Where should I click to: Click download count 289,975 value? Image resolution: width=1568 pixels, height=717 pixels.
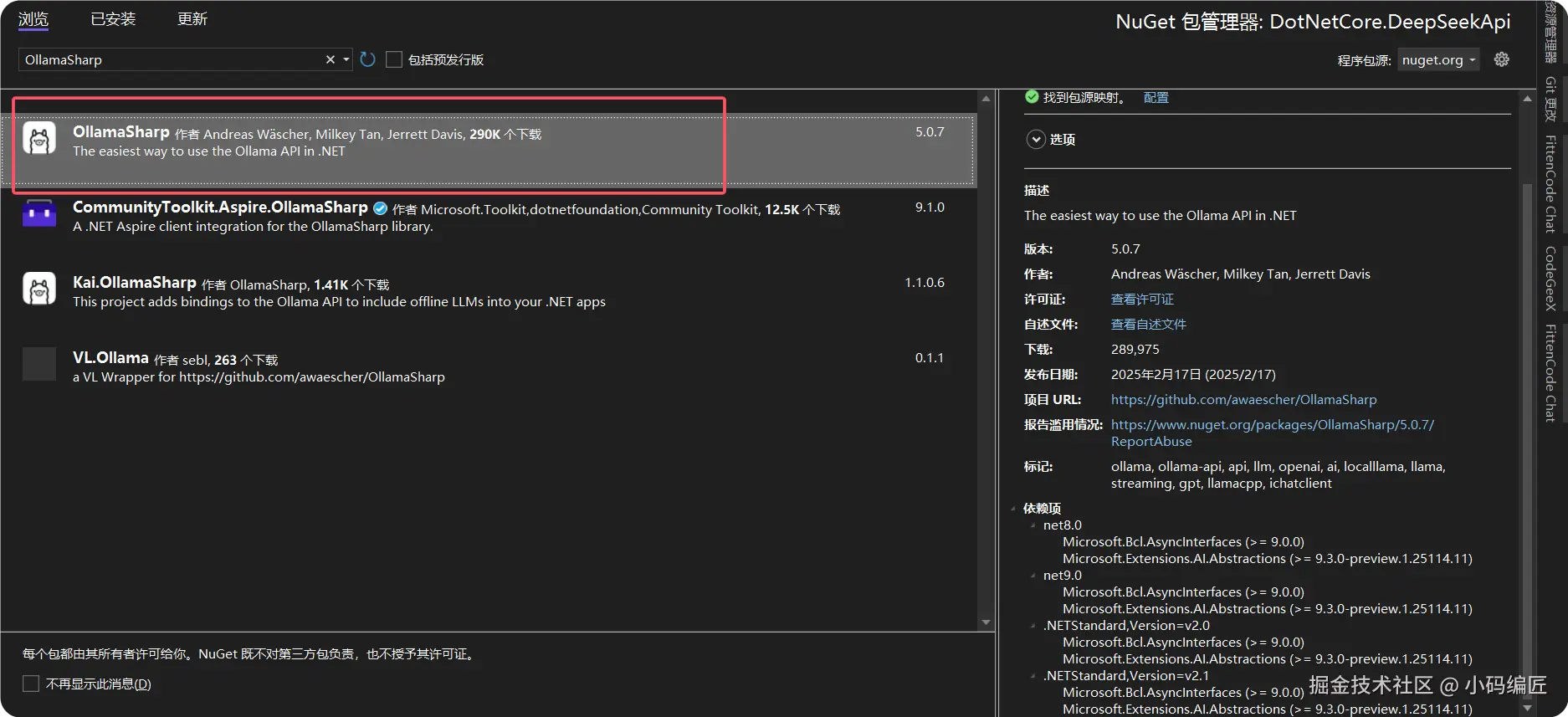pos(1135,350)
